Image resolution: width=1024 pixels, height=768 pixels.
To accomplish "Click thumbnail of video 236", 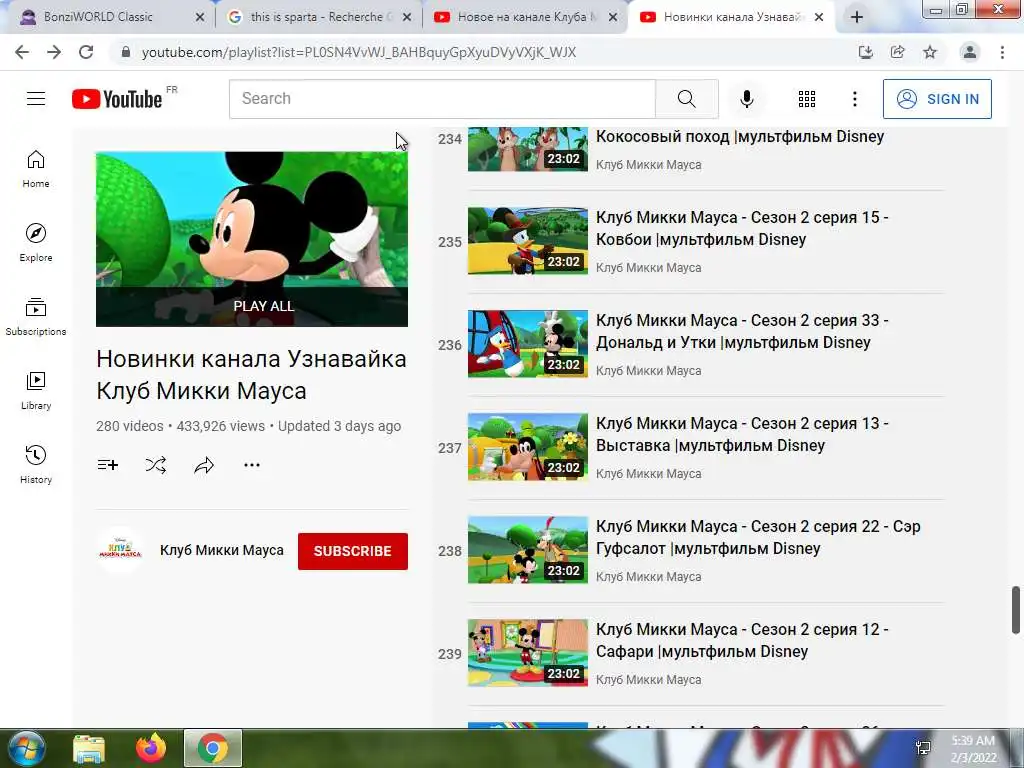I will click(528, 344).
